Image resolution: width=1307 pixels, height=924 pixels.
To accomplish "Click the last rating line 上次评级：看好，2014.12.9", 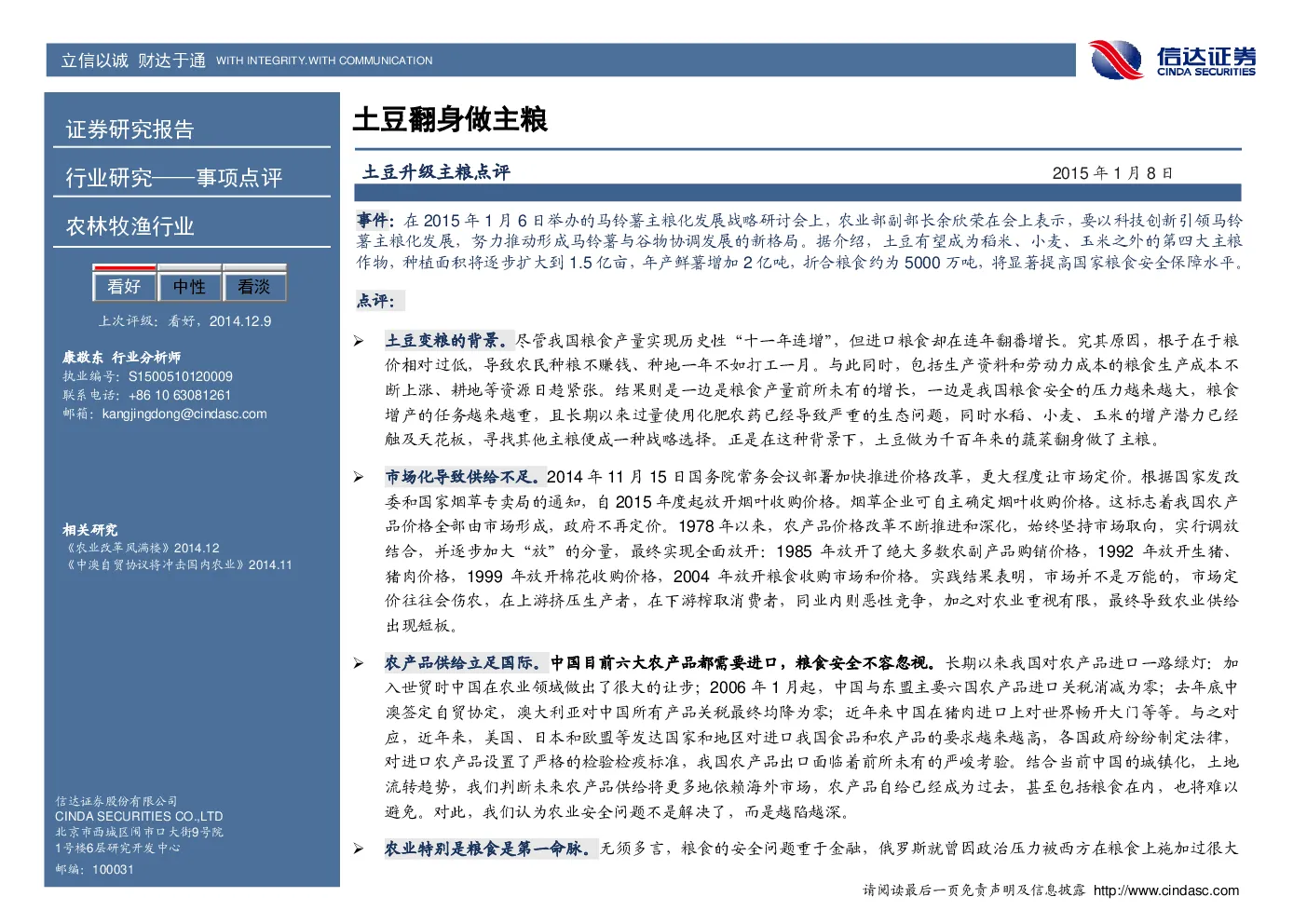I will [185, 321].
